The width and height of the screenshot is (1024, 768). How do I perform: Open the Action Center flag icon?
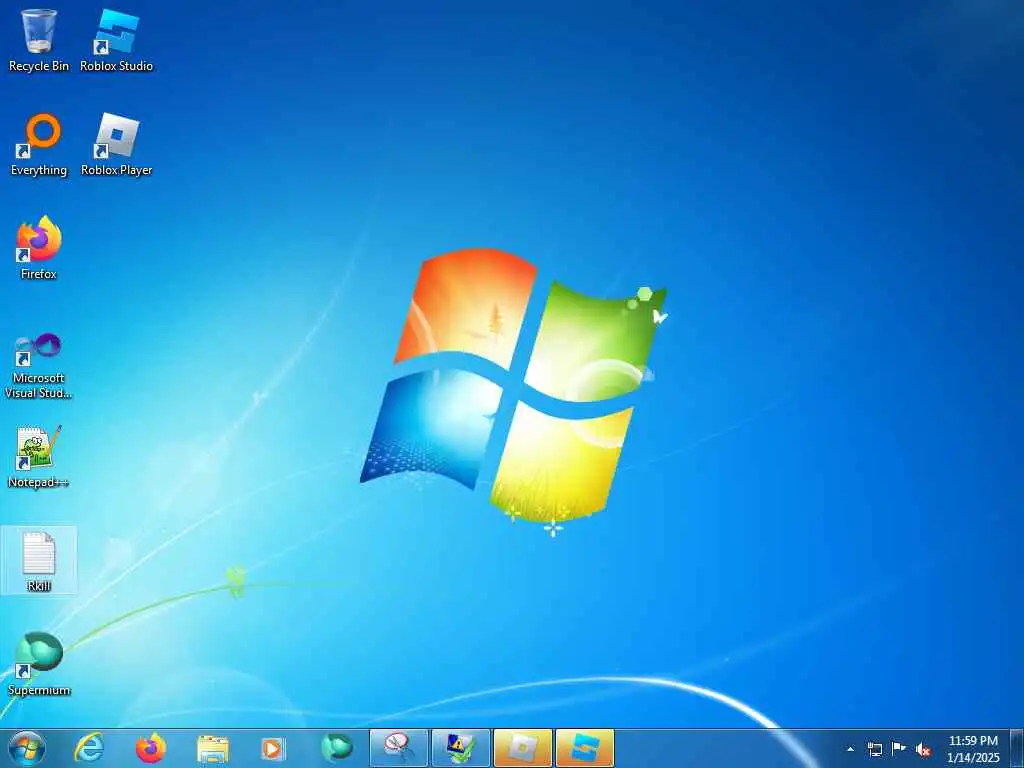[899, 749]
